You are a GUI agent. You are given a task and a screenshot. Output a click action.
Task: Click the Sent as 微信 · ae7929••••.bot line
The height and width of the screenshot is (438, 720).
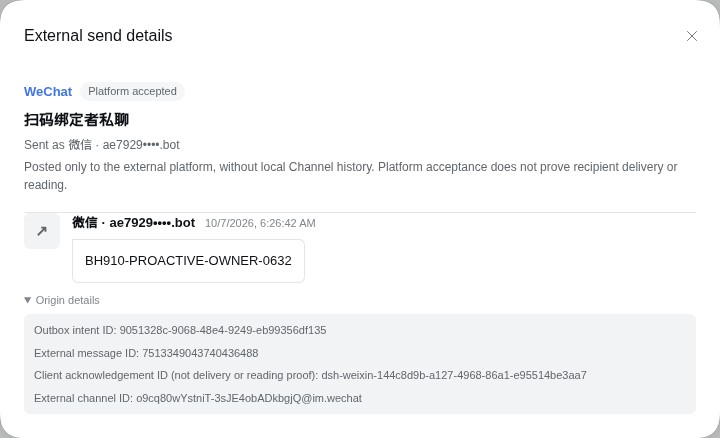(102, 145)
